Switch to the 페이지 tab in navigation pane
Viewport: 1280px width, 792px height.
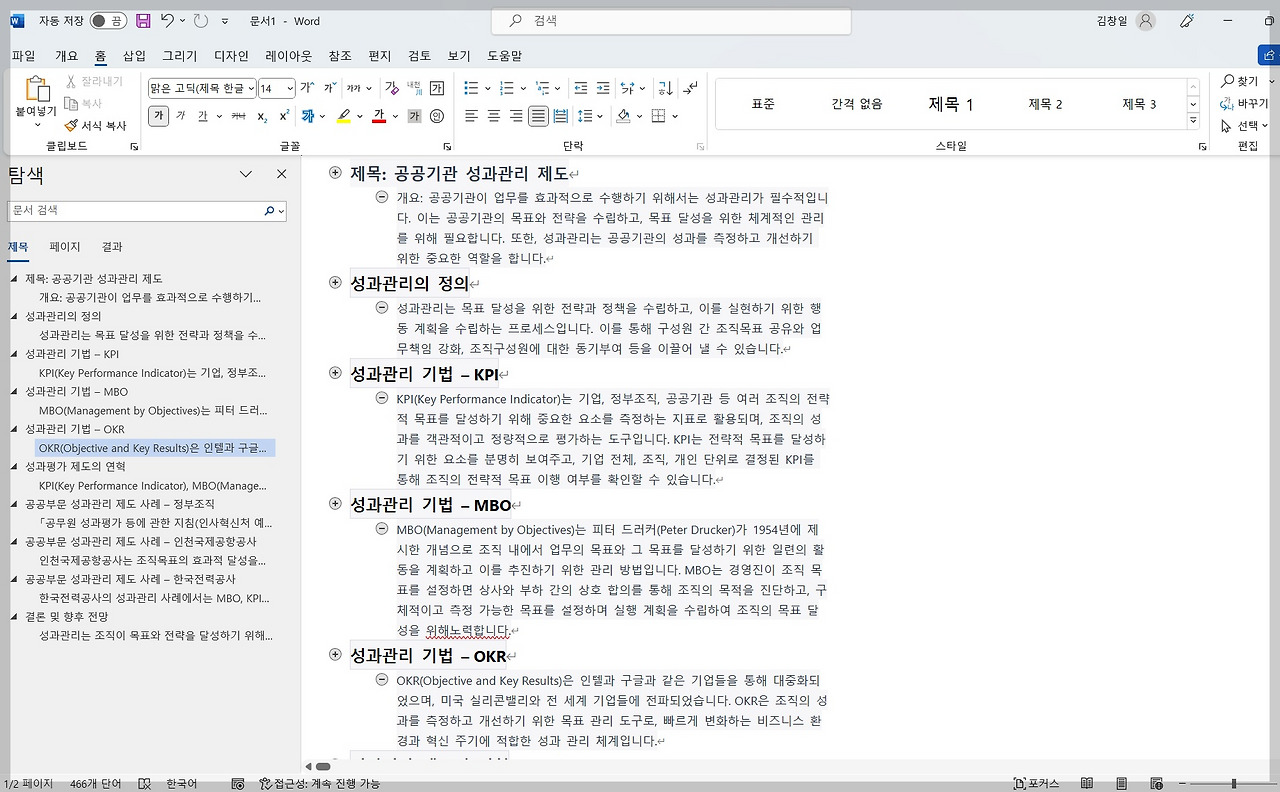click(65, 247)
